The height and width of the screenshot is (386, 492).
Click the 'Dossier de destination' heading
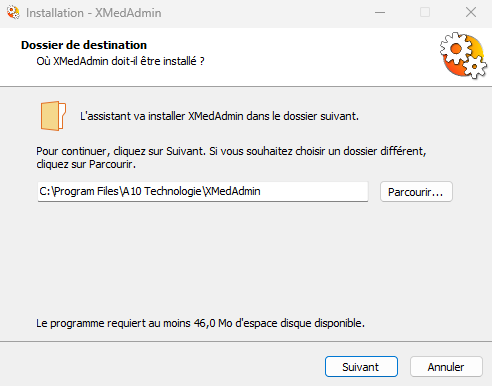pos(84,45)
